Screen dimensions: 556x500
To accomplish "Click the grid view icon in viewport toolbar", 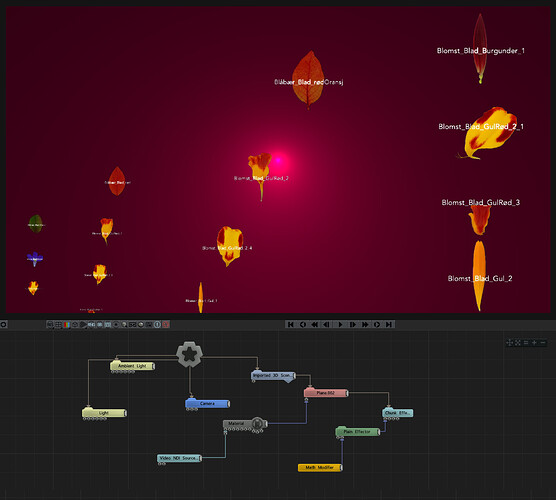I will pos(58,324).
